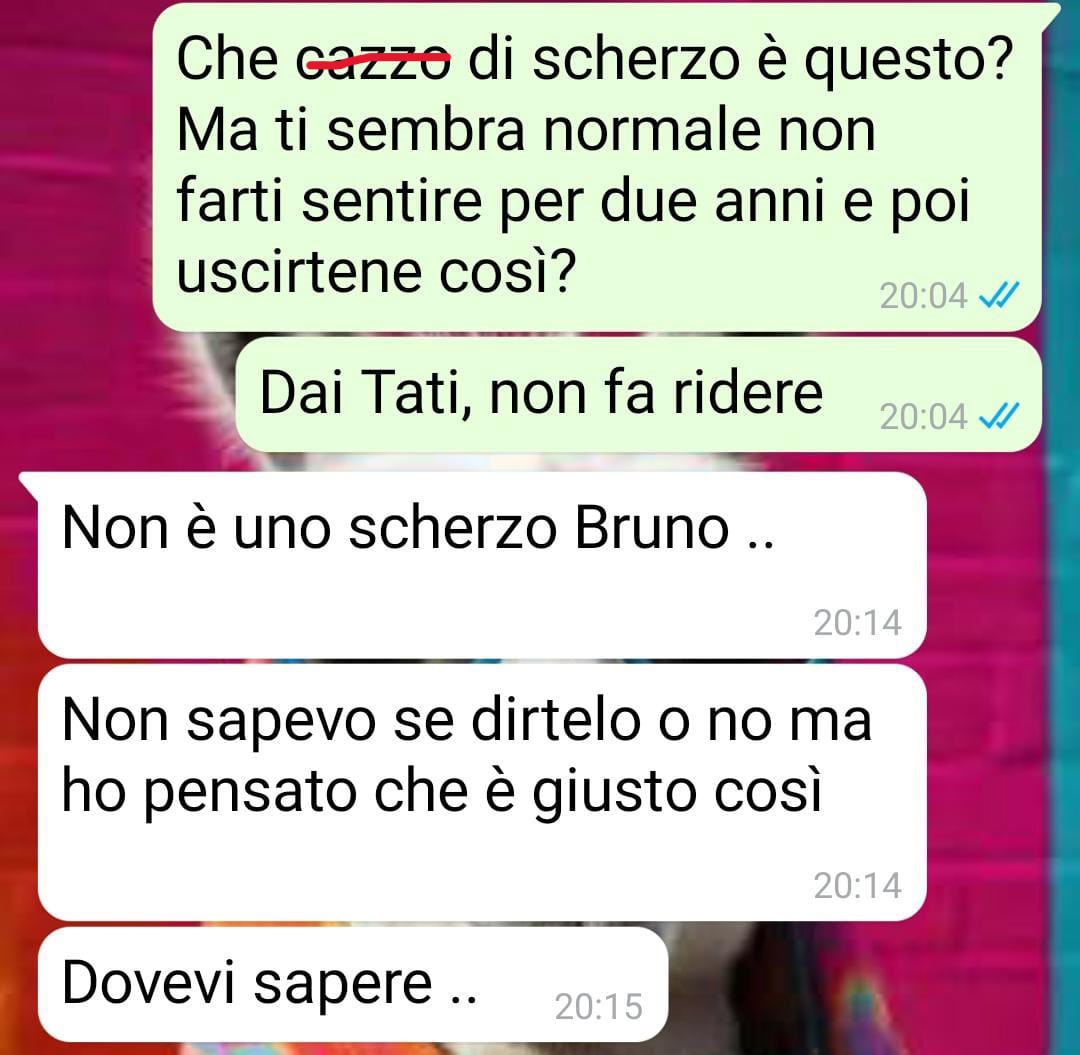This screenshot has height=1055, width=1080.
Task: Click the text line "ho pensato che è giusto così"
Action: [442, 793]
